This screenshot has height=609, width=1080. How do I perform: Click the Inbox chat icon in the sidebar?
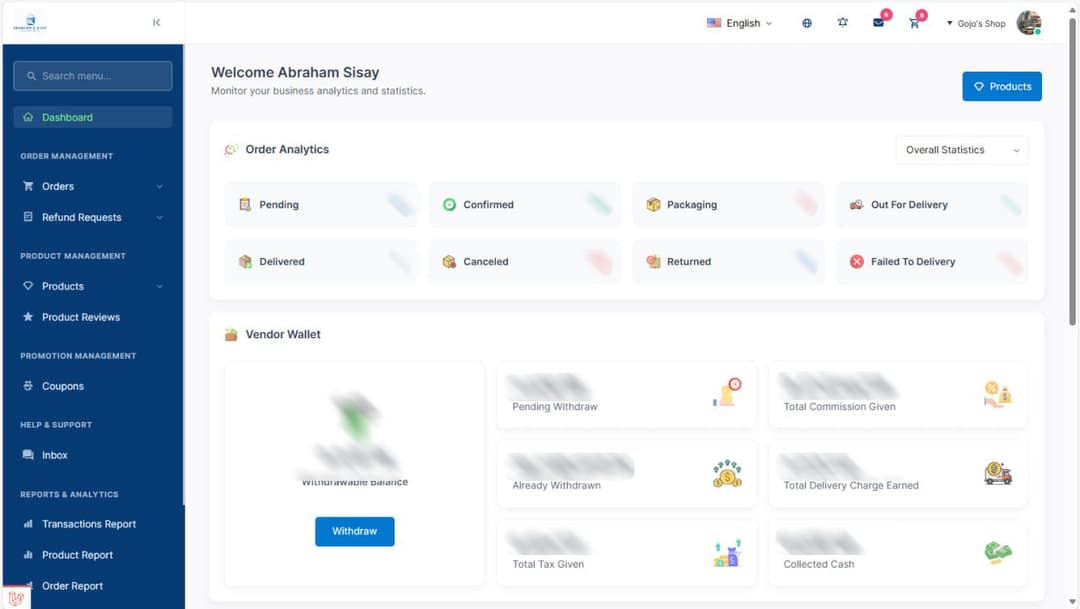click(28, 455)
